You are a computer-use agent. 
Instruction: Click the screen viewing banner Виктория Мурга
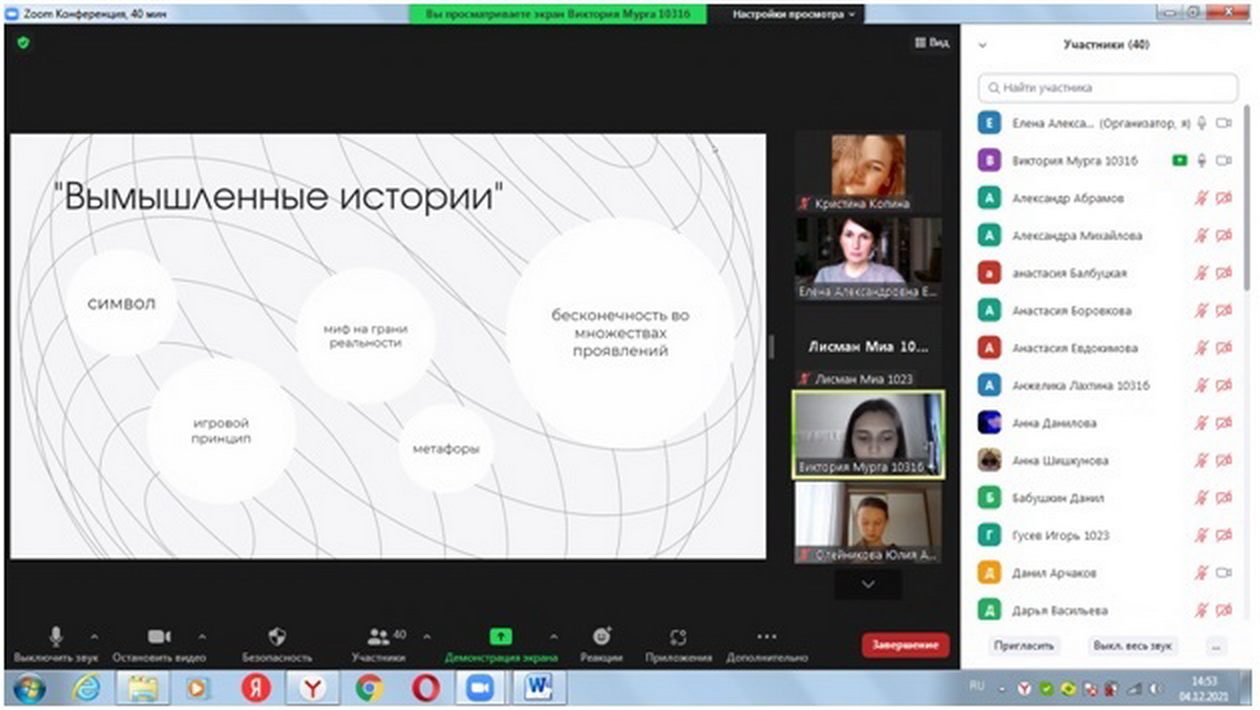coord(557,15)
